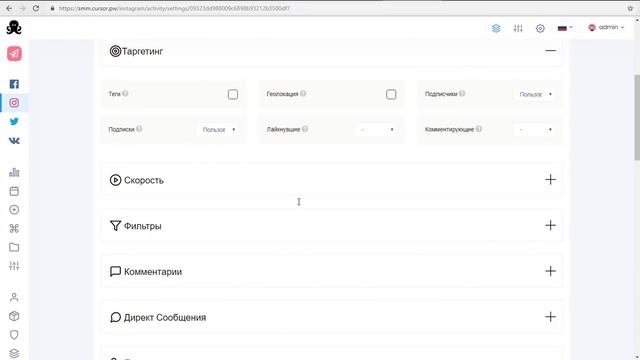Open the calendar icon in sidebar
The width and height of the screenshot is (640, 360).
(14, 191)
